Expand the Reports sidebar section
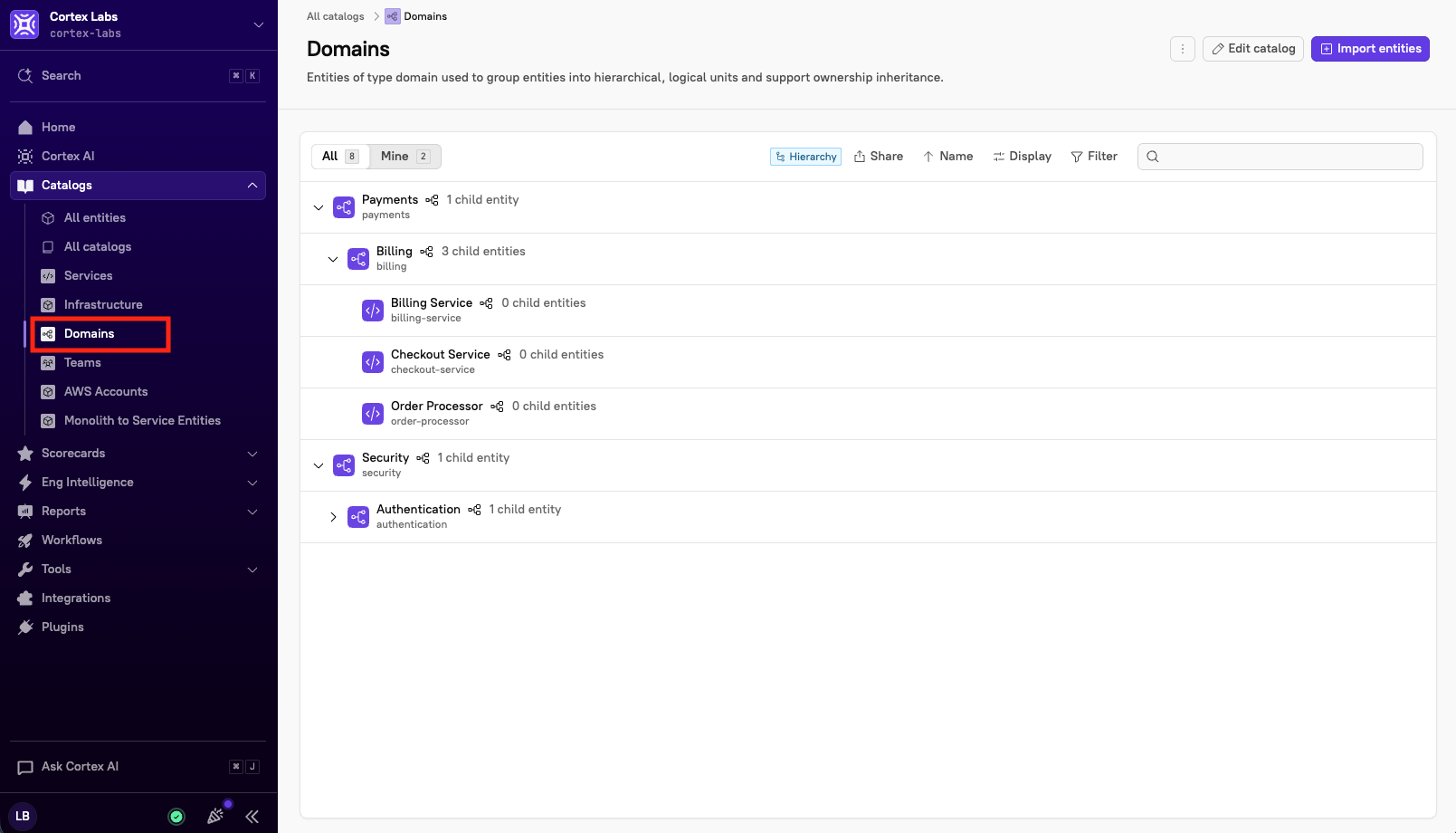This screenshot has height=833, width=1456. [252, 512]
